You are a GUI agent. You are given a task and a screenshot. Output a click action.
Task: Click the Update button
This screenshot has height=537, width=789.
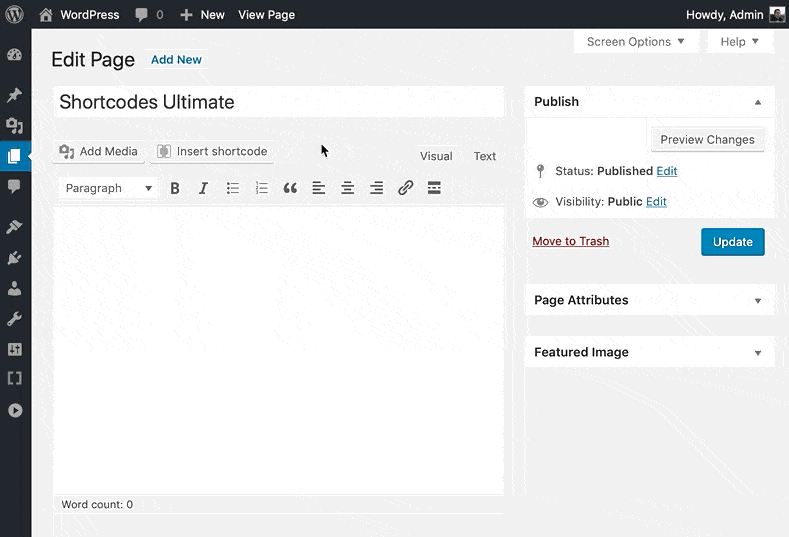[x=732, y=242]
